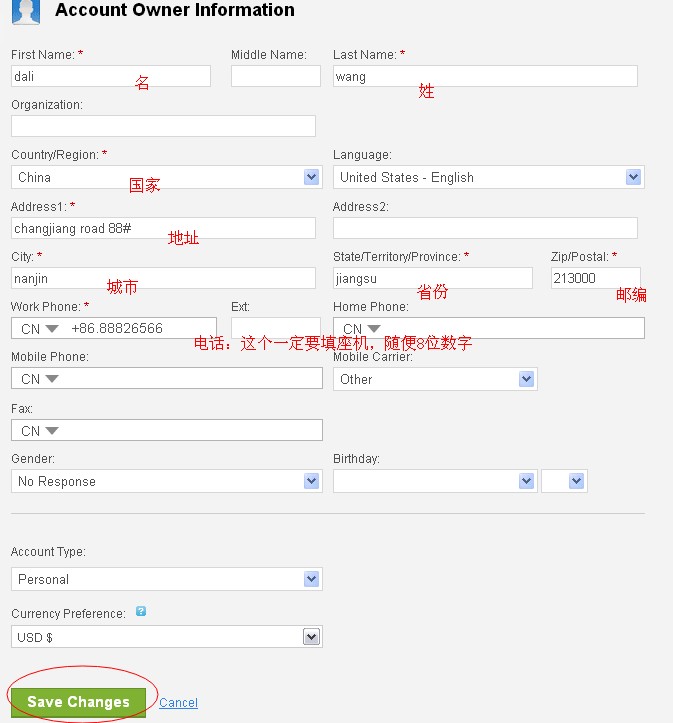
Task: Expand the Language dropdown
Action: [x=488, y=177]
